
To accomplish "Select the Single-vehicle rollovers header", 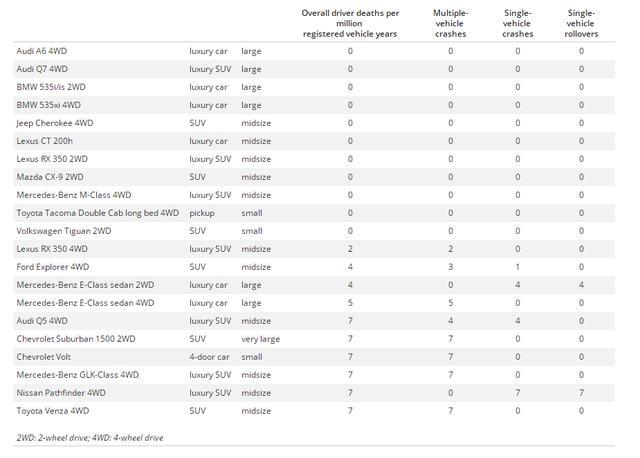I will click(581, 23).
